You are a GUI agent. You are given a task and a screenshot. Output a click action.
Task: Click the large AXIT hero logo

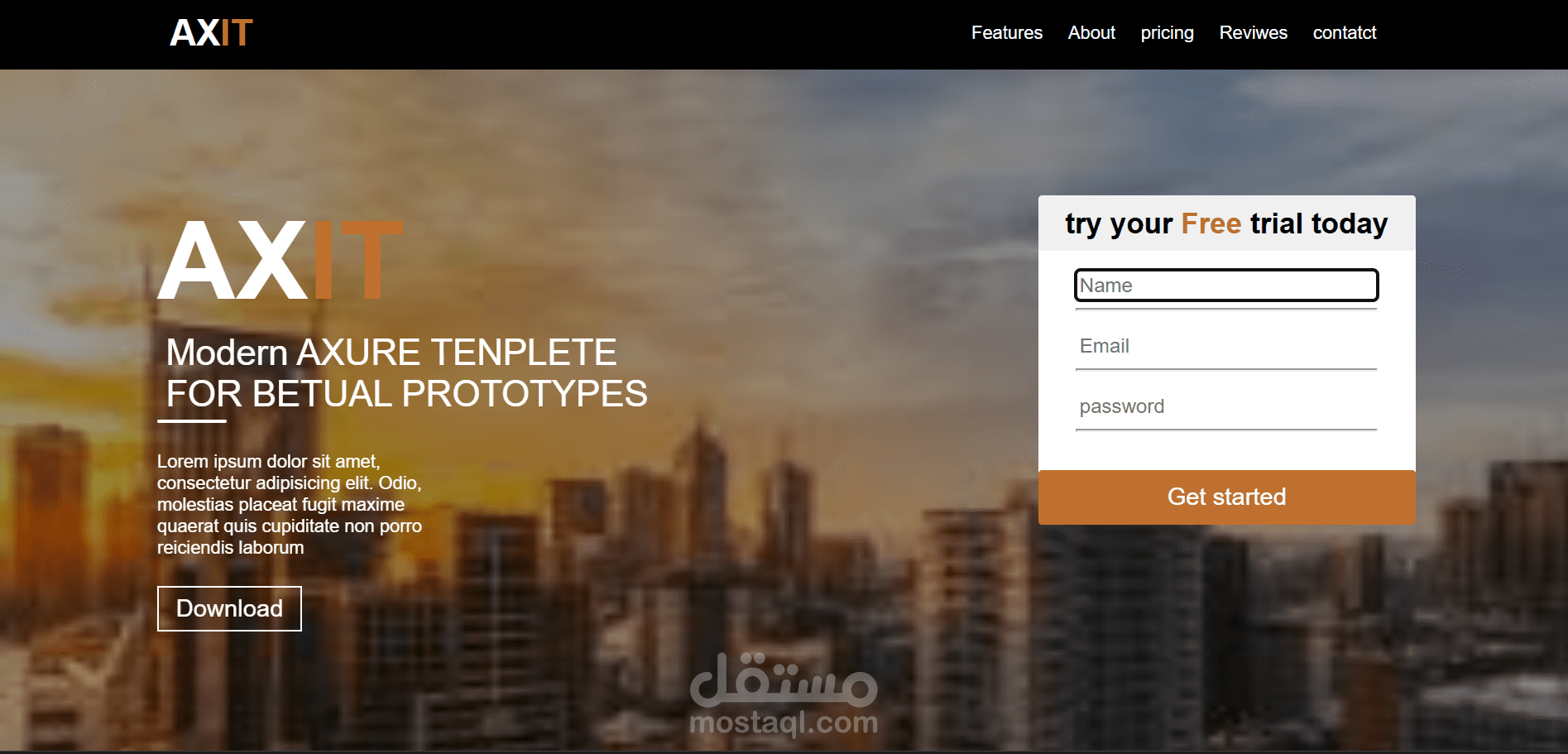pos(281,260)
